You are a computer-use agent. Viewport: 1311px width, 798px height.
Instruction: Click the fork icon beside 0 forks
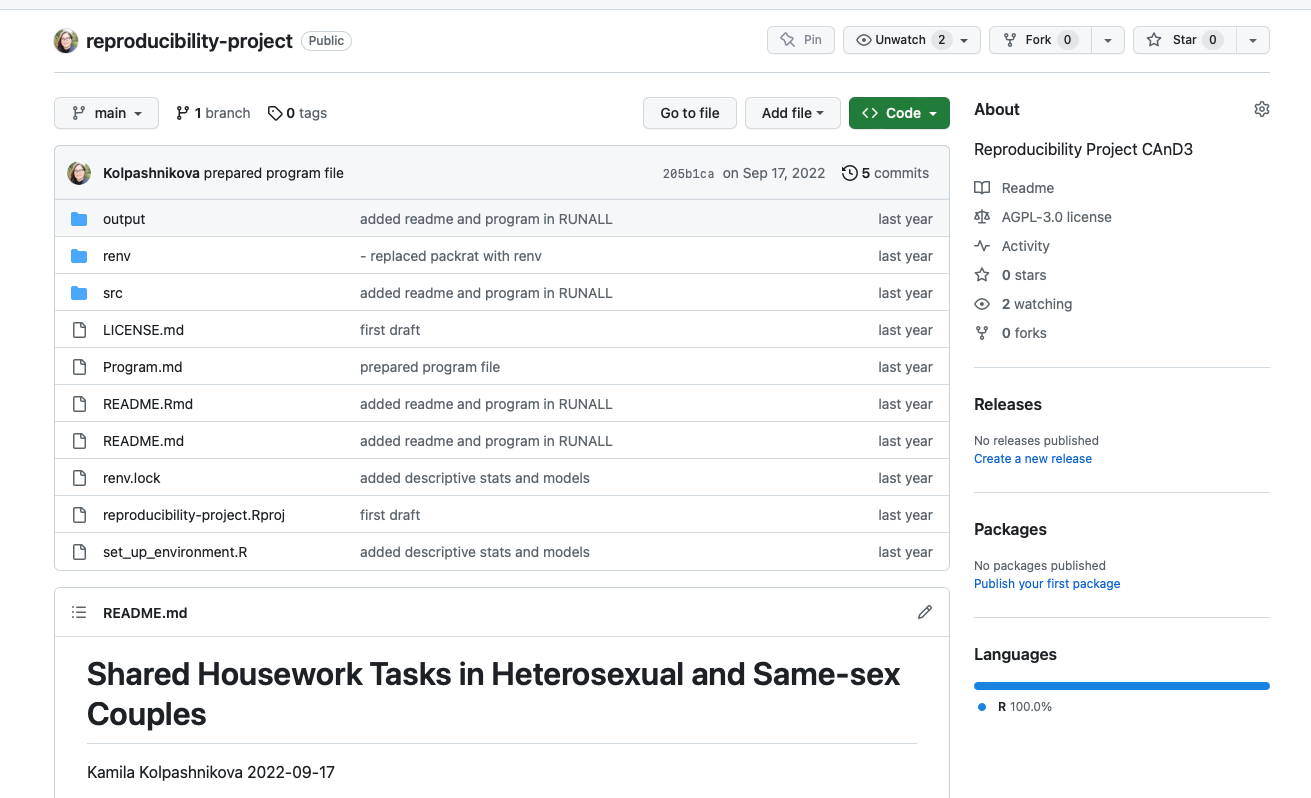(982, 333)
